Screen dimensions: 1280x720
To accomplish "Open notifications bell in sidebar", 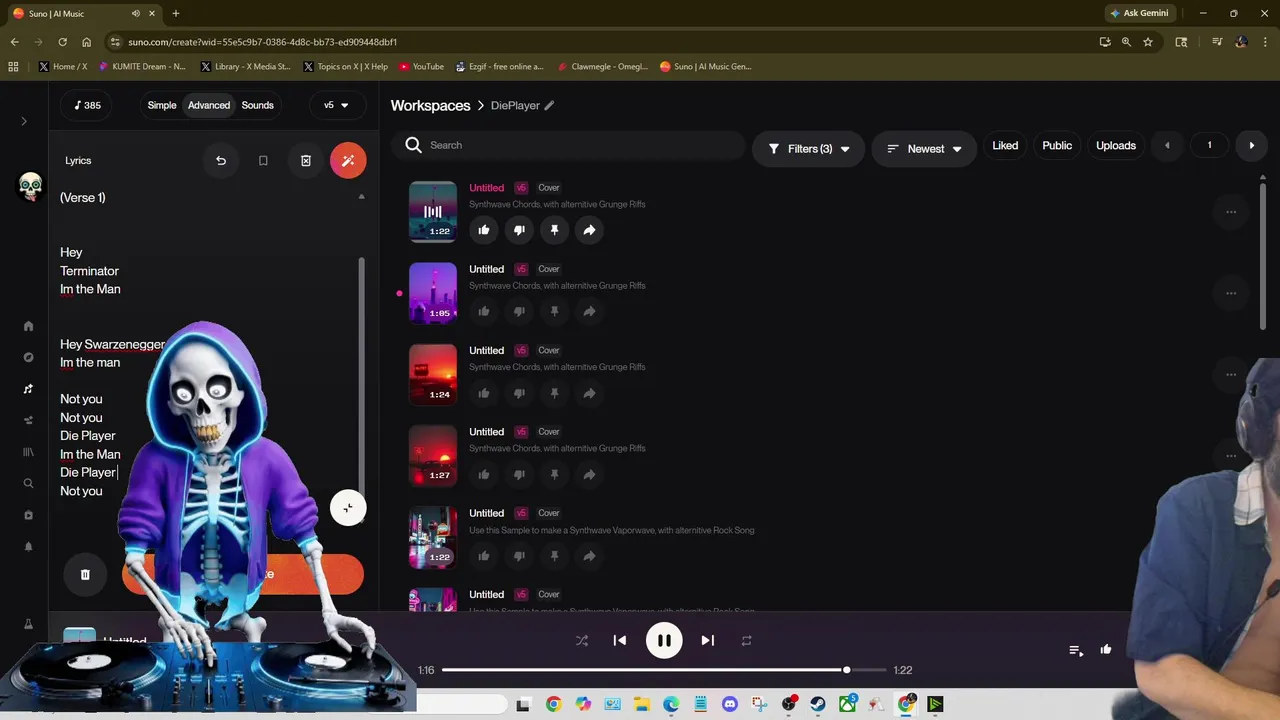I will click(x=28, y=546).
